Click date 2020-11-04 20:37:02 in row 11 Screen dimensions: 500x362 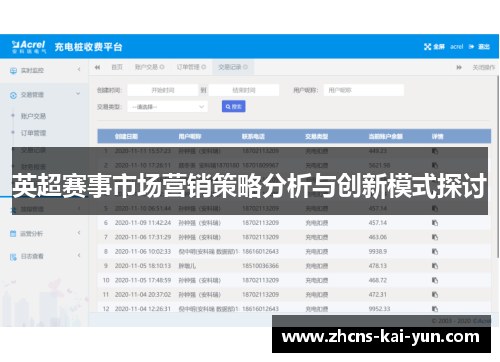click(x=143, y=295)
